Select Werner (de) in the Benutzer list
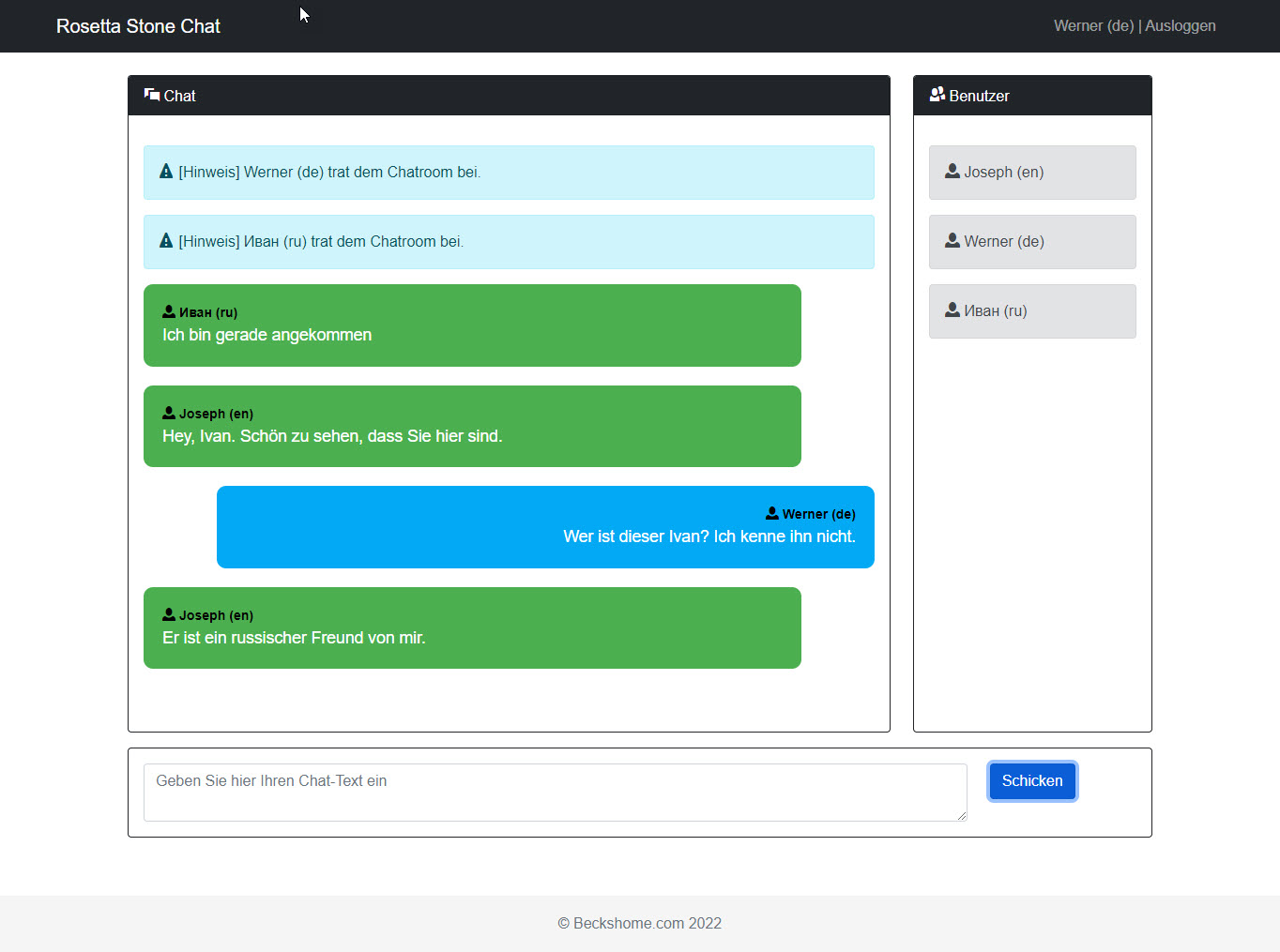This screenshot has height=952, width=1280. 1032,242
